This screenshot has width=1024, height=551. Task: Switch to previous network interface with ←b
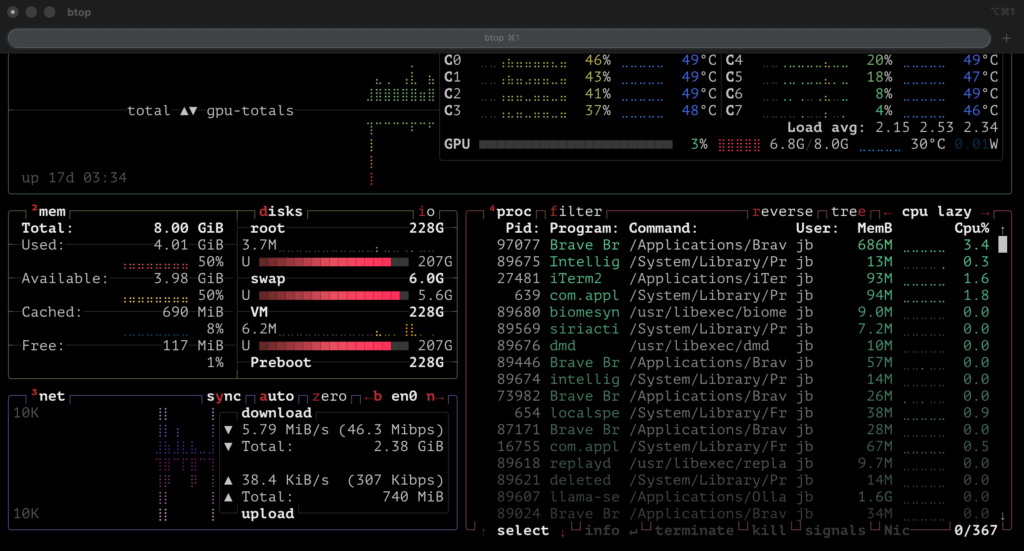(373, 396)
